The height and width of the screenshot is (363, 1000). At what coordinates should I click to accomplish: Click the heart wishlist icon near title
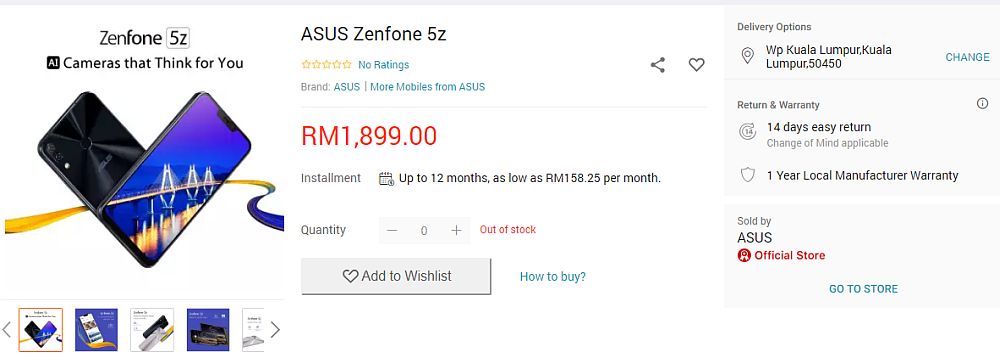click(x=696, y=64)
